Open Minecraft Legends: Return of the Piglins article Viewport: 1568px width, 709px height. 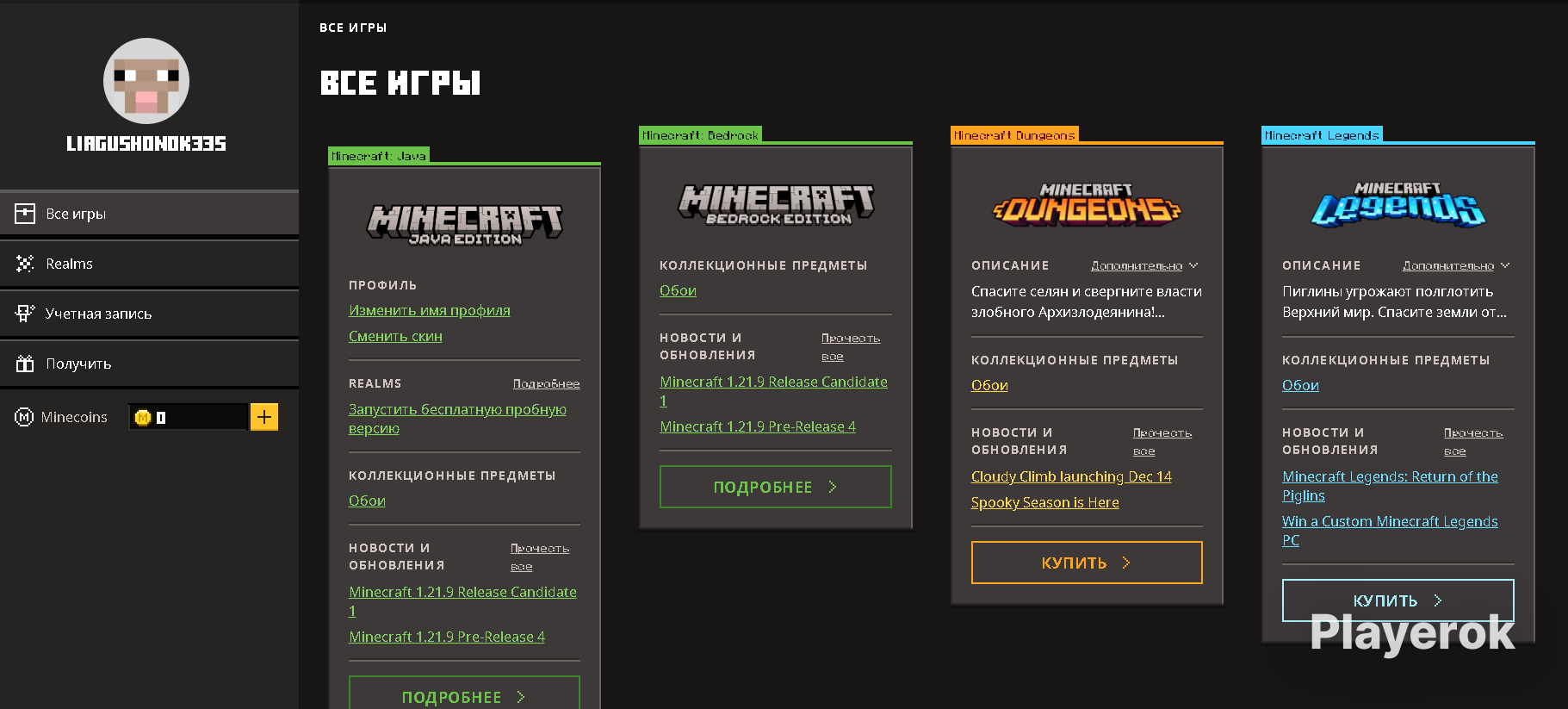[x=1390, y=486]
